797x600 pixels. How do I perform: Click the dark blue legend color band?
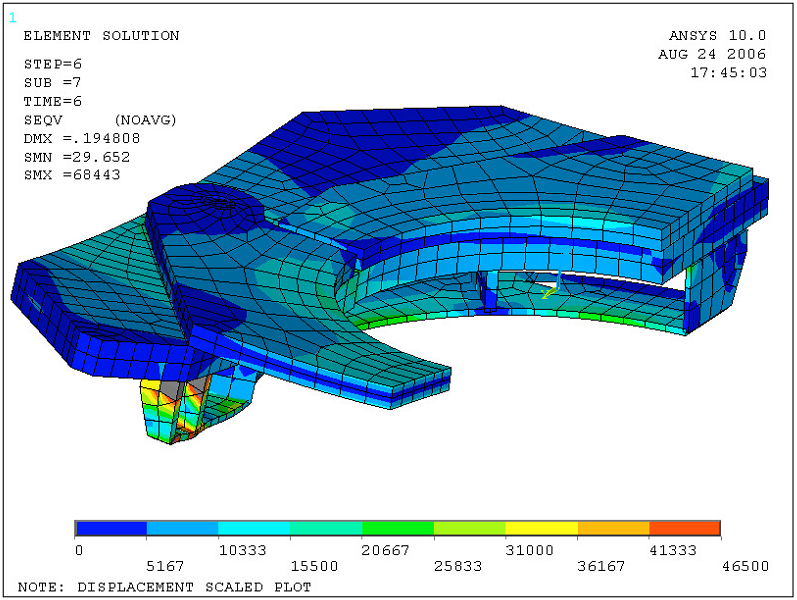pos(111,528)
